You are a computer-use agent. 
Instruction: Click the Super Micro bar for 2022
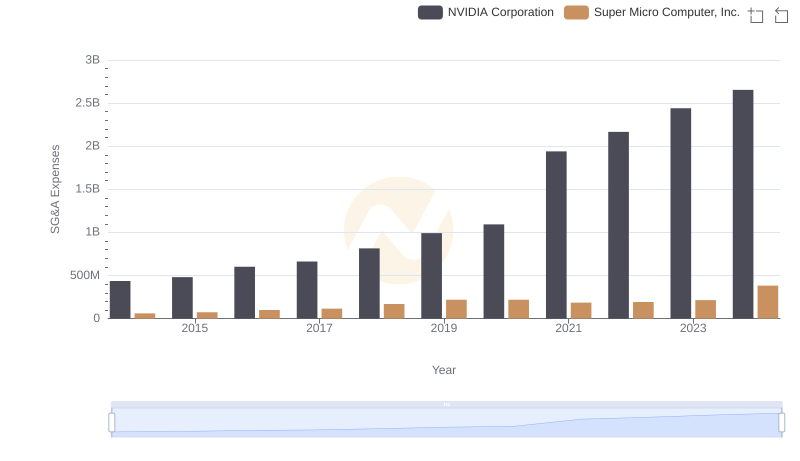(643, 310)
